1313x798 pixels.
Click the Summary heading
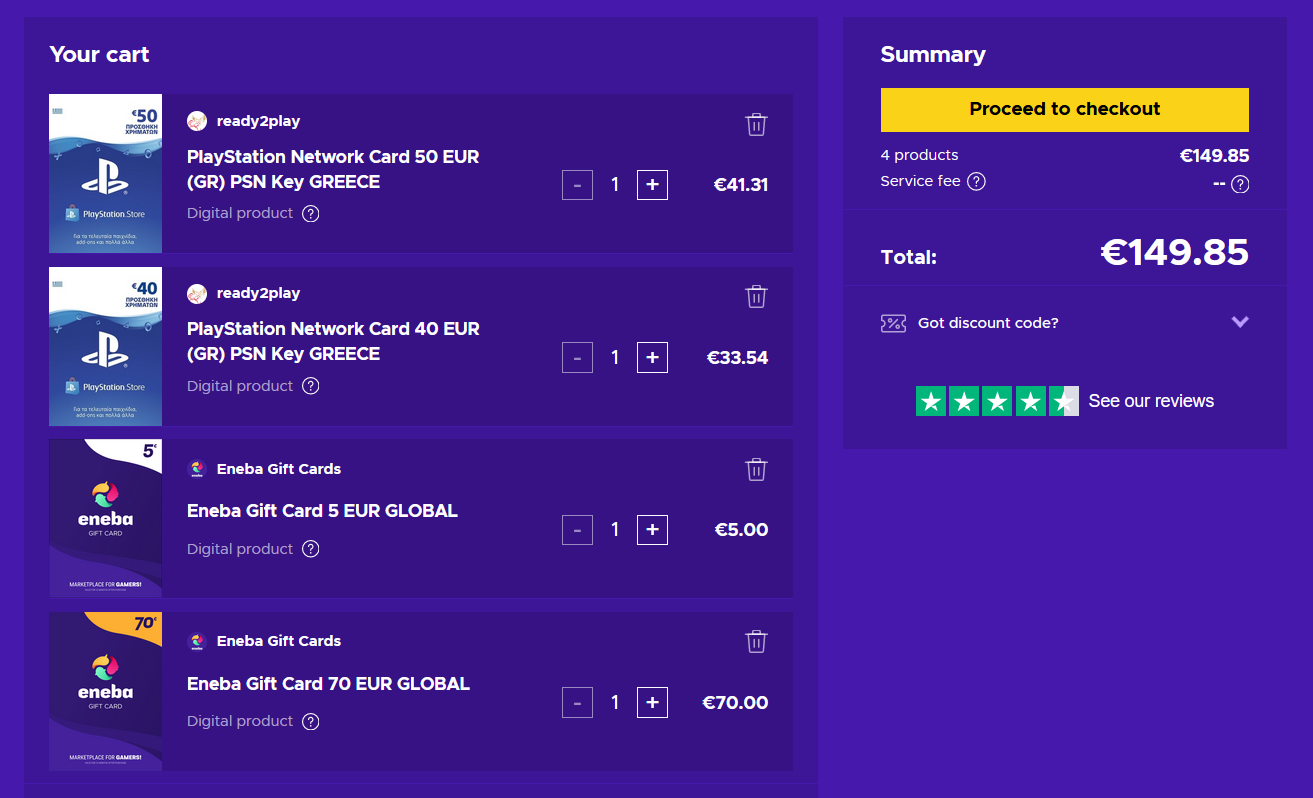[933, 55]
